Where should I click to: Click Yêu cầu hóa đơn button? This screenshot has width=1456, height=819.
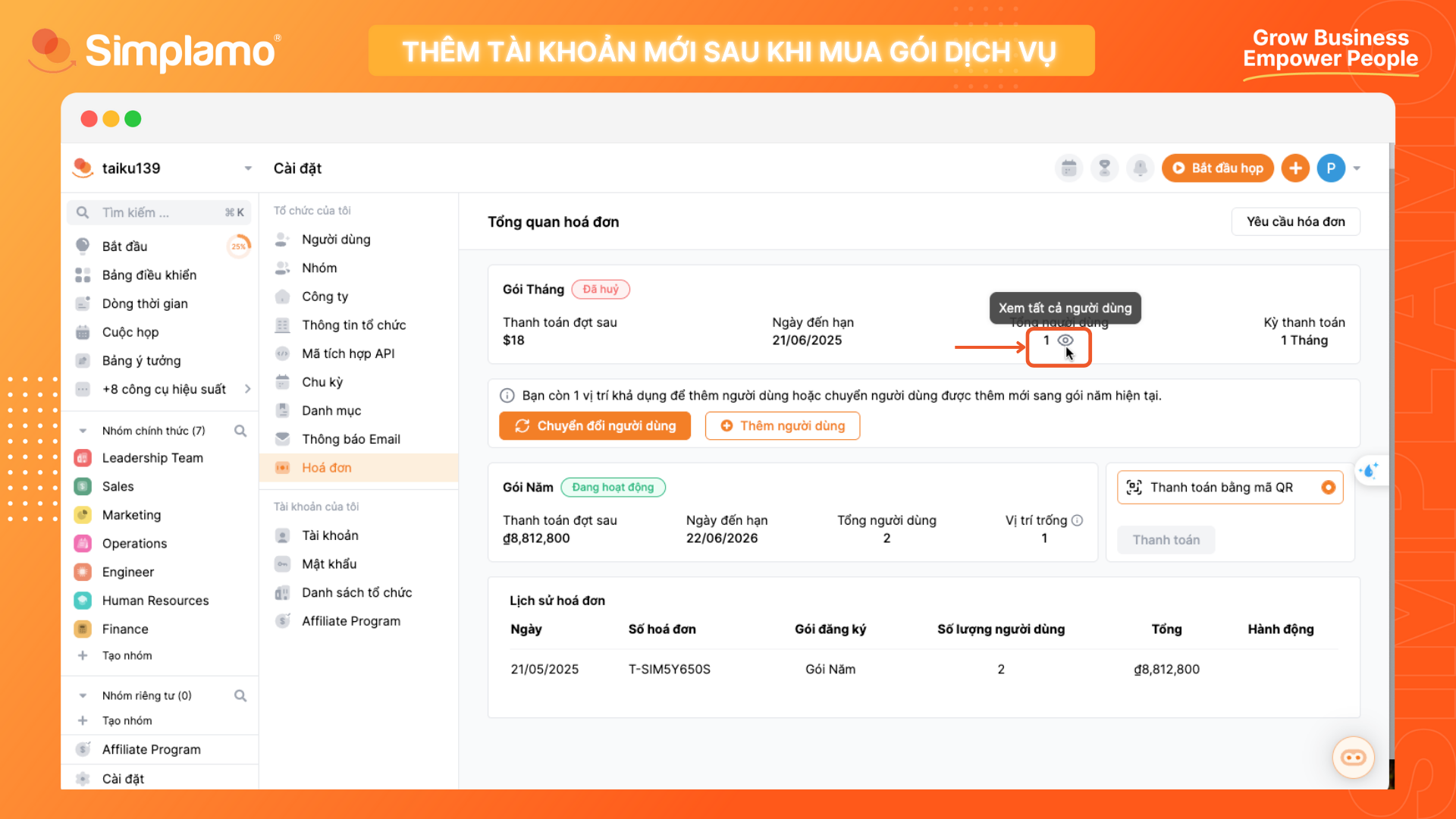click(x=1295, y=221)
